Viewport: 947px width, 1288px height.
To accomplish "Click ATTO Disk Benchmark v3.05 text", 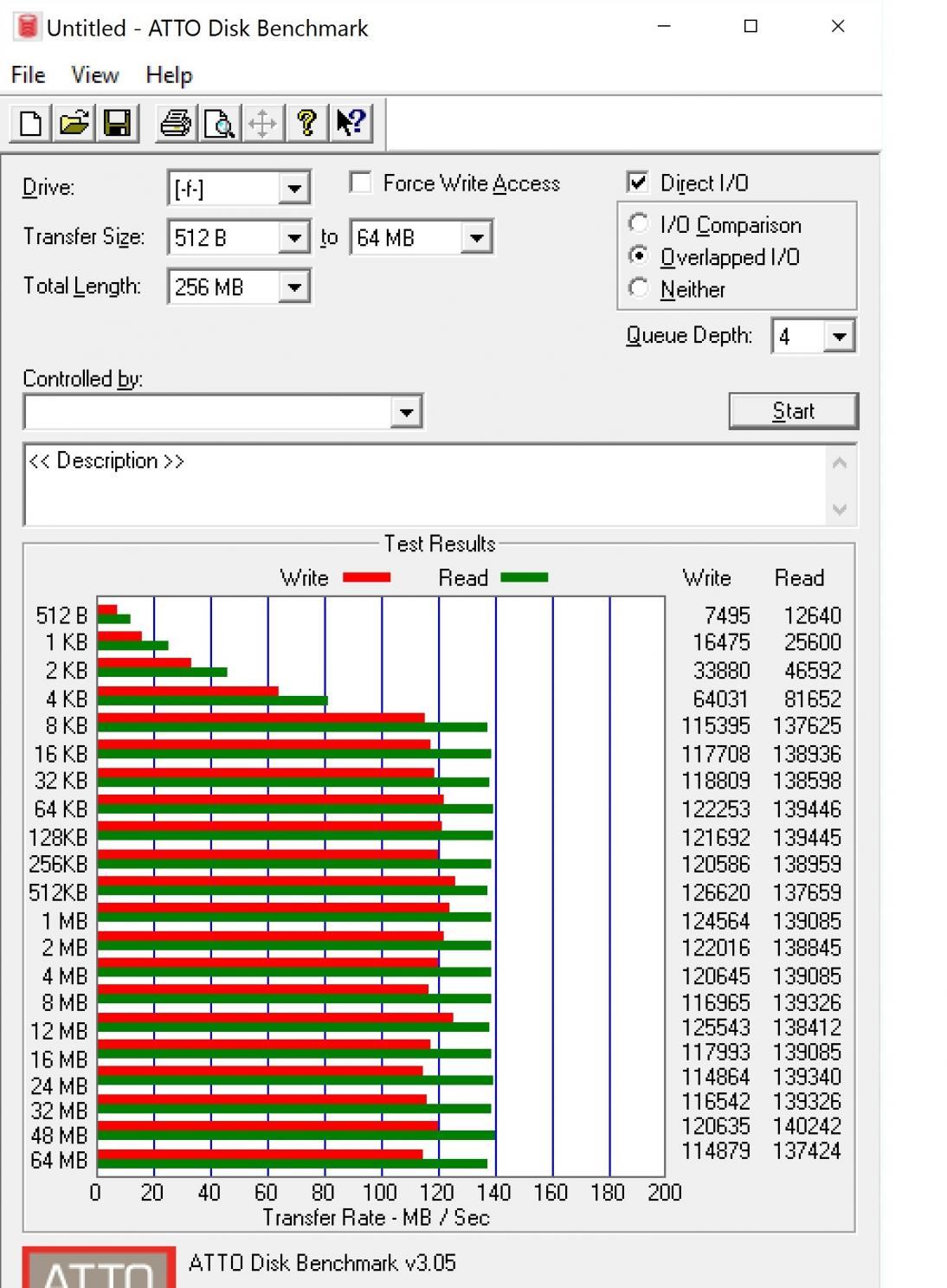I will [322, 1263].
